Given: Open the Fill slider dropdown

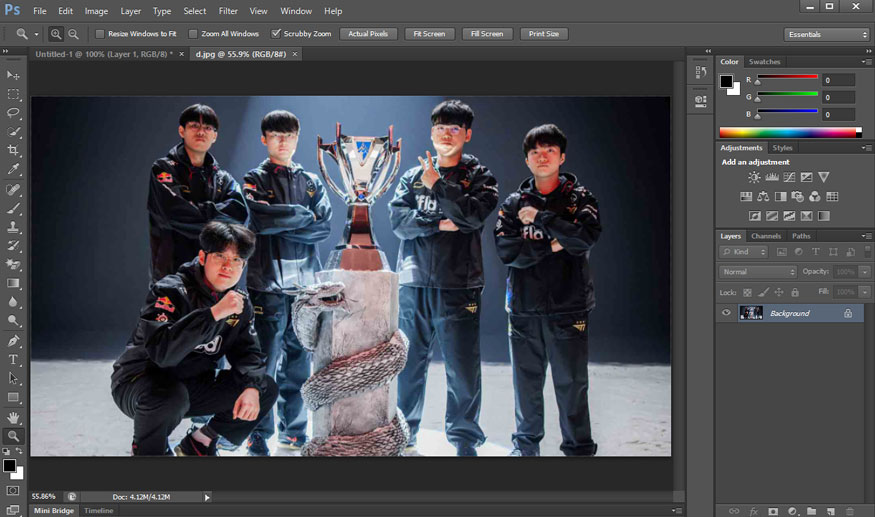Looking at the screenshot, I should 864,292.
